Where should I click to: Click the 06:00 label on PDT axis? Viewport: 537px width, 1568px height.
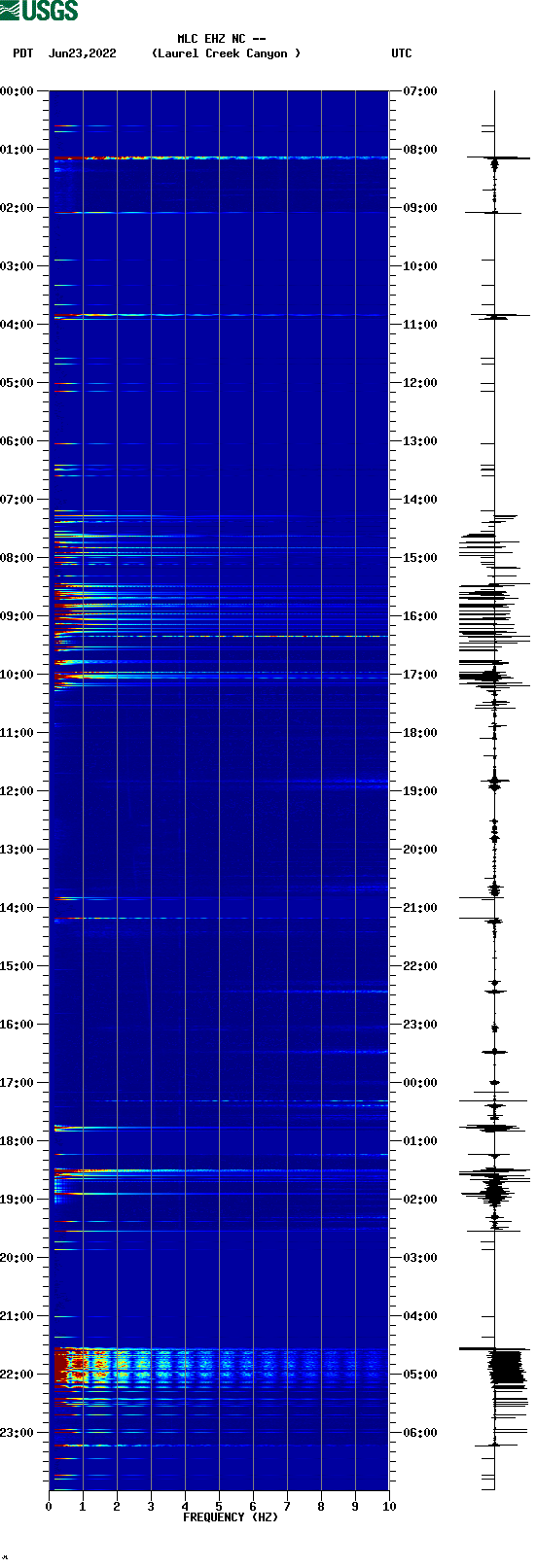pyautogui.click(x=18, y=441)
